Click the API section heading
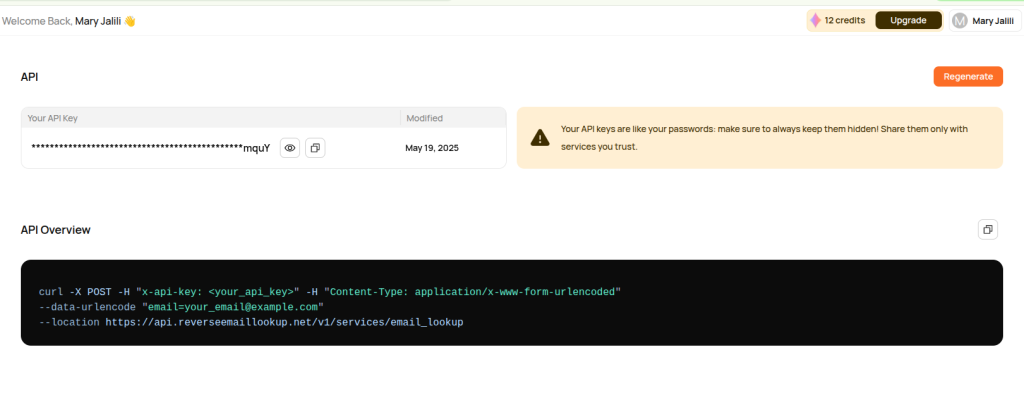 pos(29,76)
